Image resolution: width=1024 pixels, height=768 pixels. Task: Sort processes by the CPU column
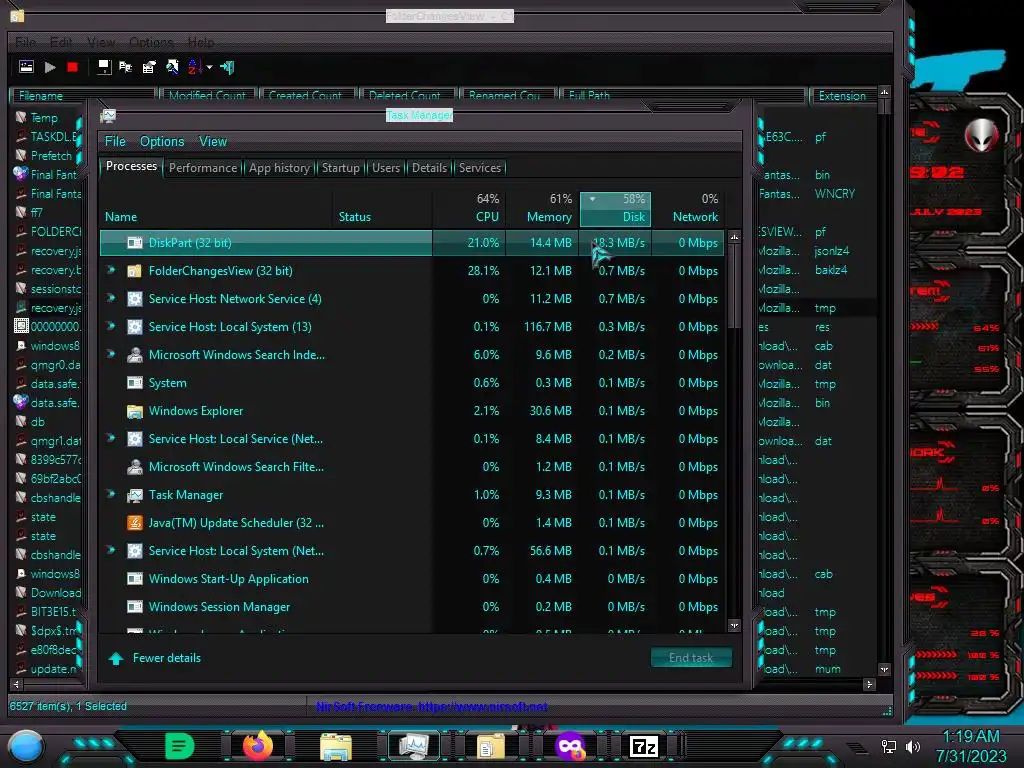click(469, 208)
